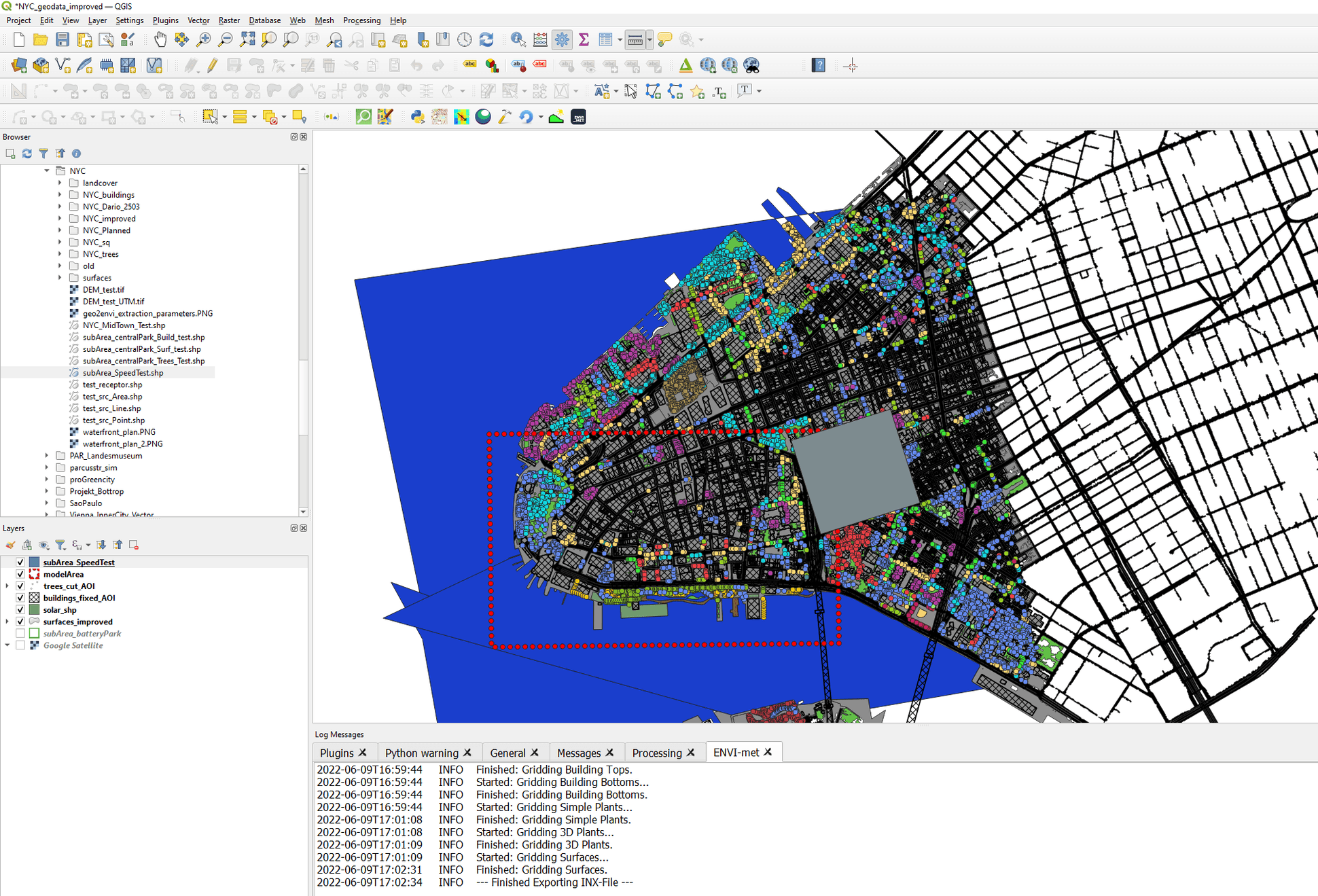
Task: Collapse the NYC folder in Browser
Action: pyautogui.click(x=47, y=171)
